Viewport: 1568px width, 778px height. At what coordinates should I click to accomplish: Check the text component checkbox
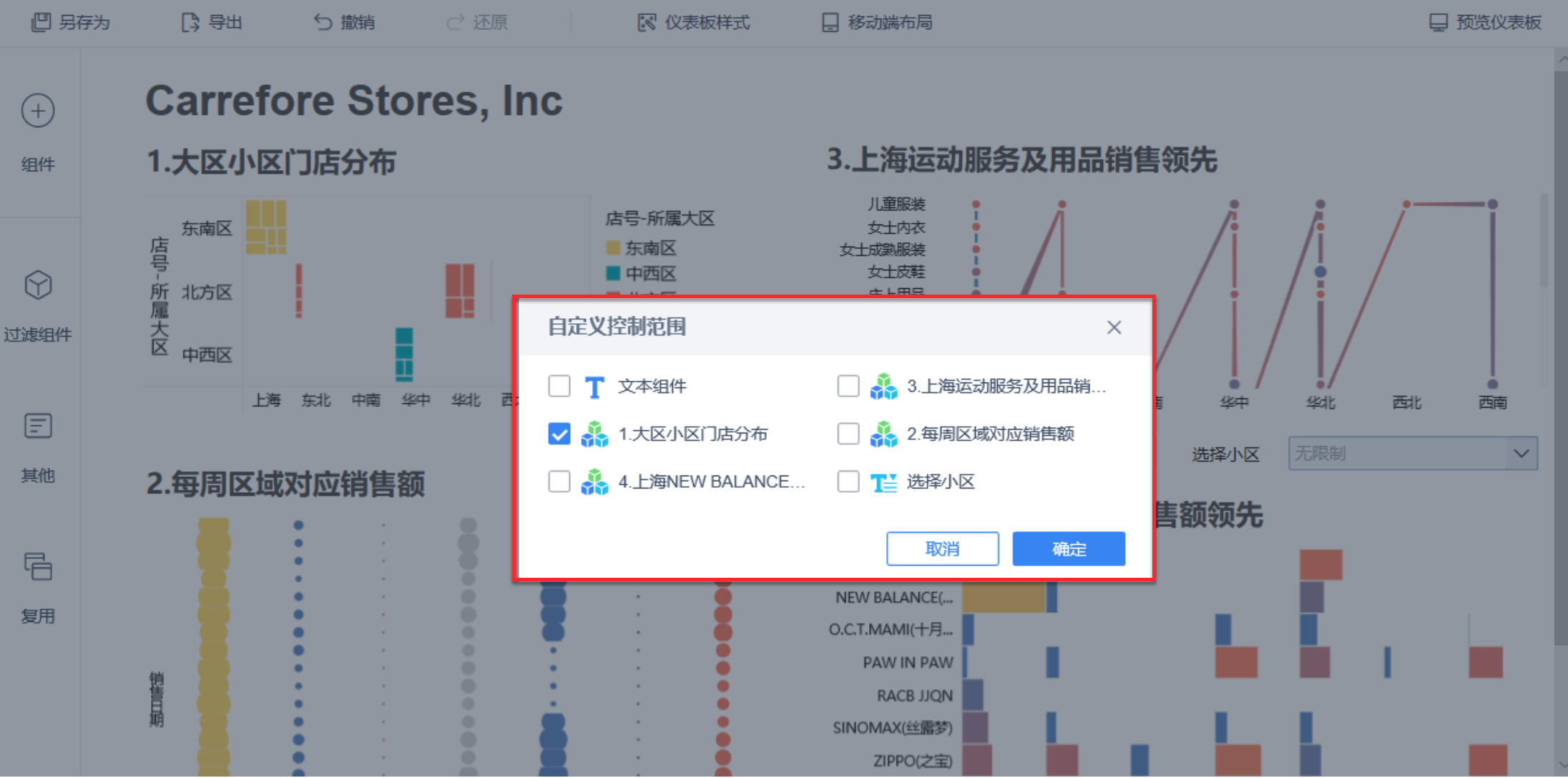coord(559,386)
